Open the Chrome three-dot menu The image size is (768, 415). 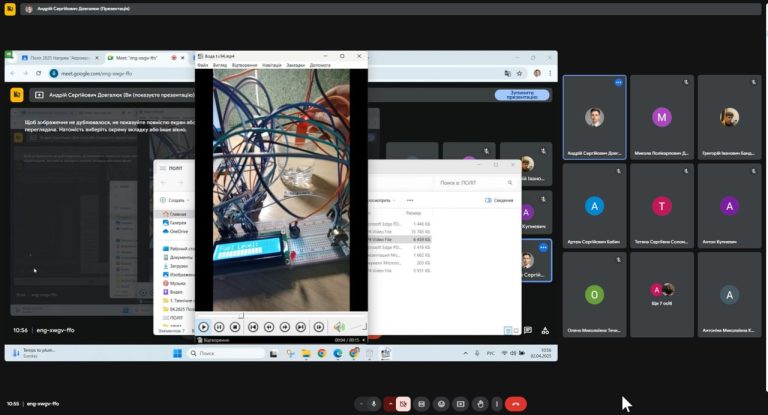[x=550, y=73]
